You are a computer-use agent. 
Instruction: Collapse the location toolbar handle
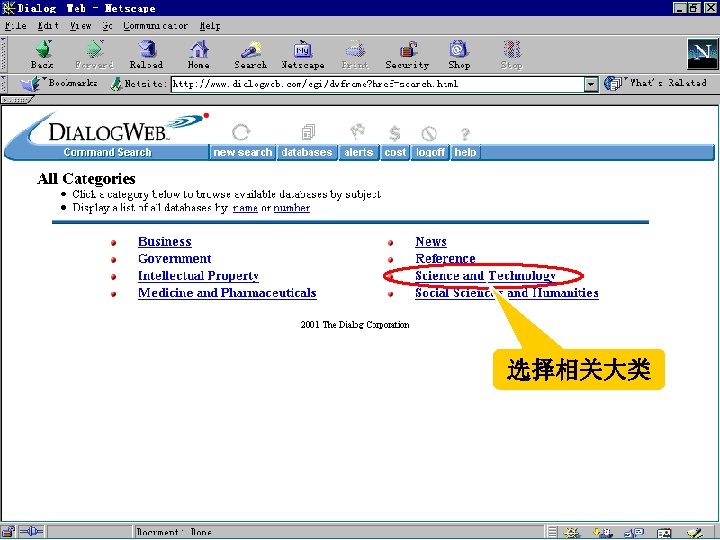click(x=3, y=84)
